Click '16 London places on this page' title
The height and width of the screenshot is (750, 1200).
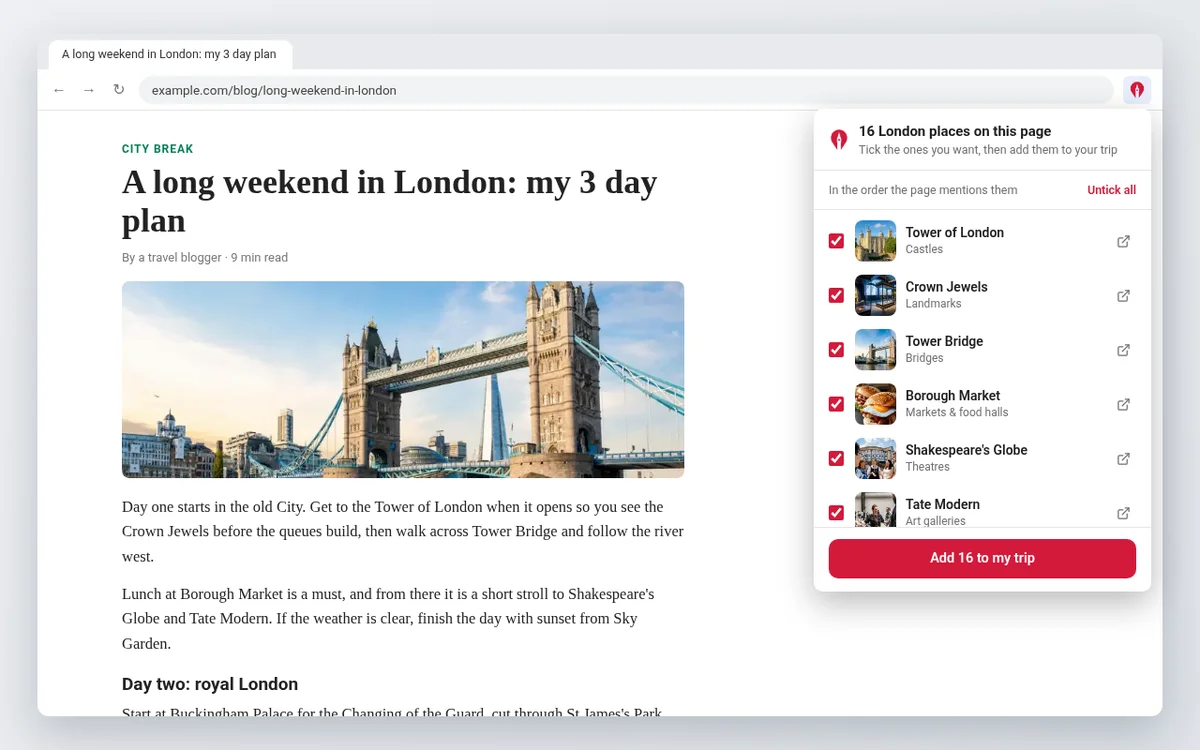[955, 131]
